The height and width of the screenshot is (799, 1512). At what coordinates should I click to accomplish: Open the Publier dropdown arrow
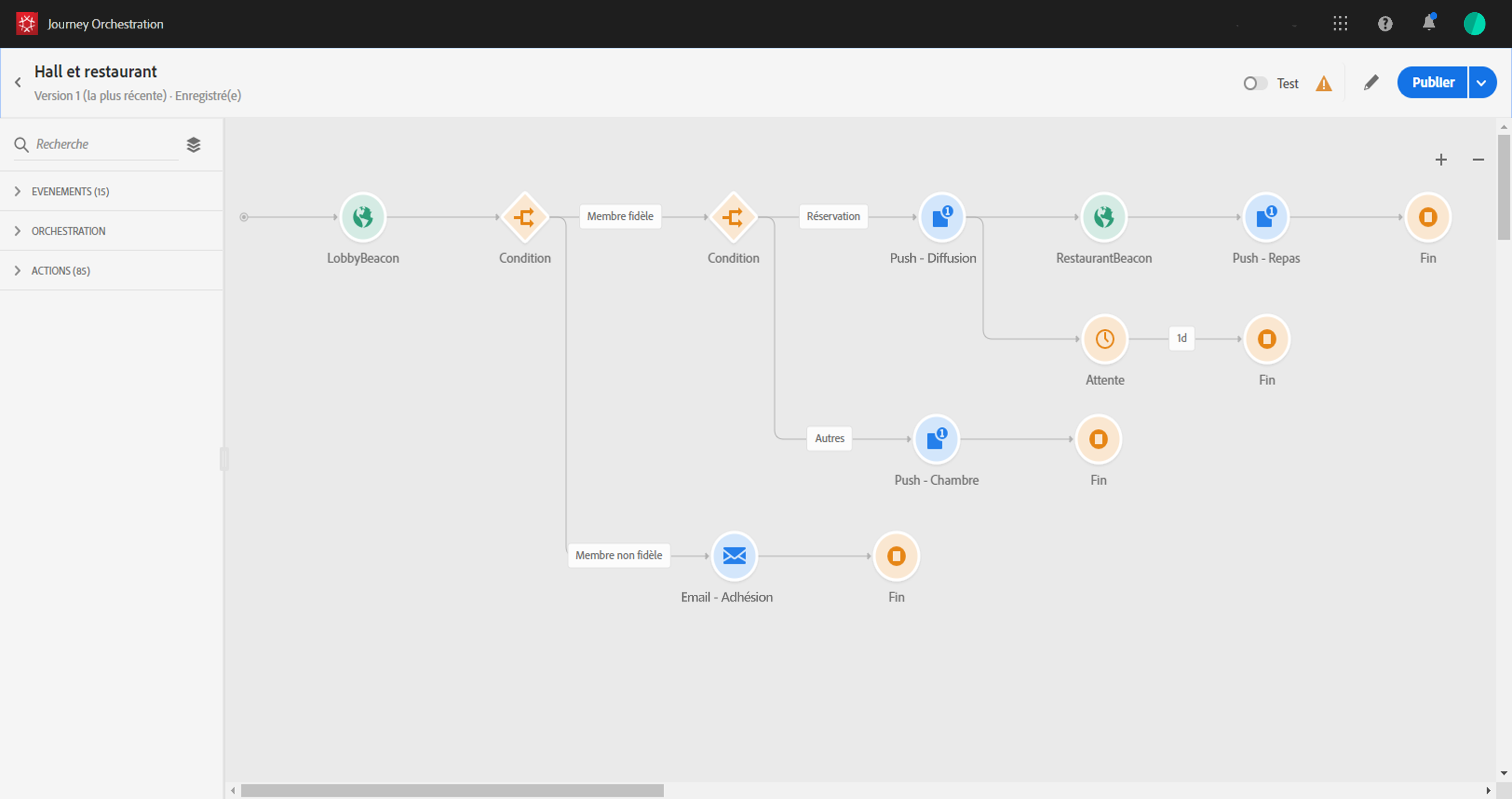(x=1482, y=83)
